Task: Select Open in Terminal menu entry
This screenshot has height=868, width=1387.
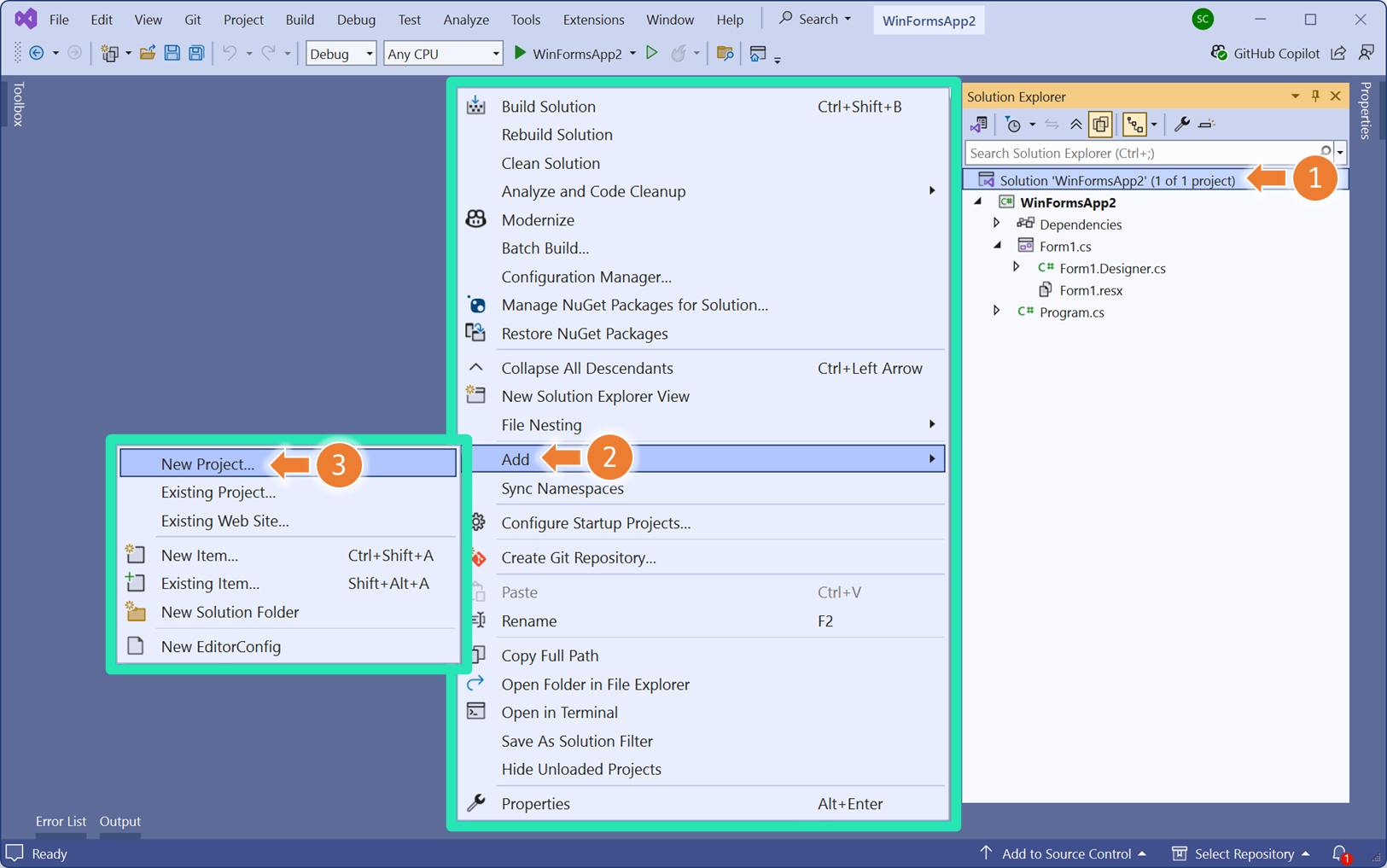Action: pos(702,712)
